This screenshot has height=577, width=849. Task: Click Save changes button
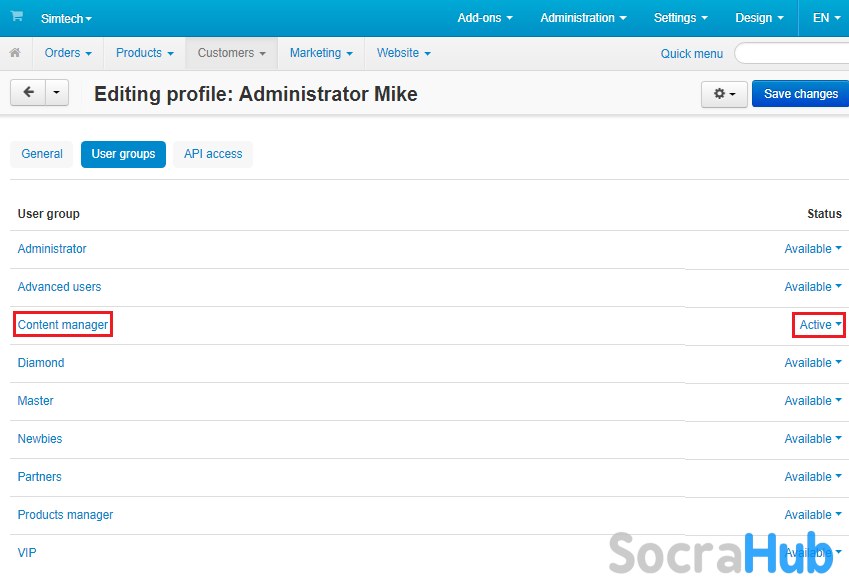point(800,94)
